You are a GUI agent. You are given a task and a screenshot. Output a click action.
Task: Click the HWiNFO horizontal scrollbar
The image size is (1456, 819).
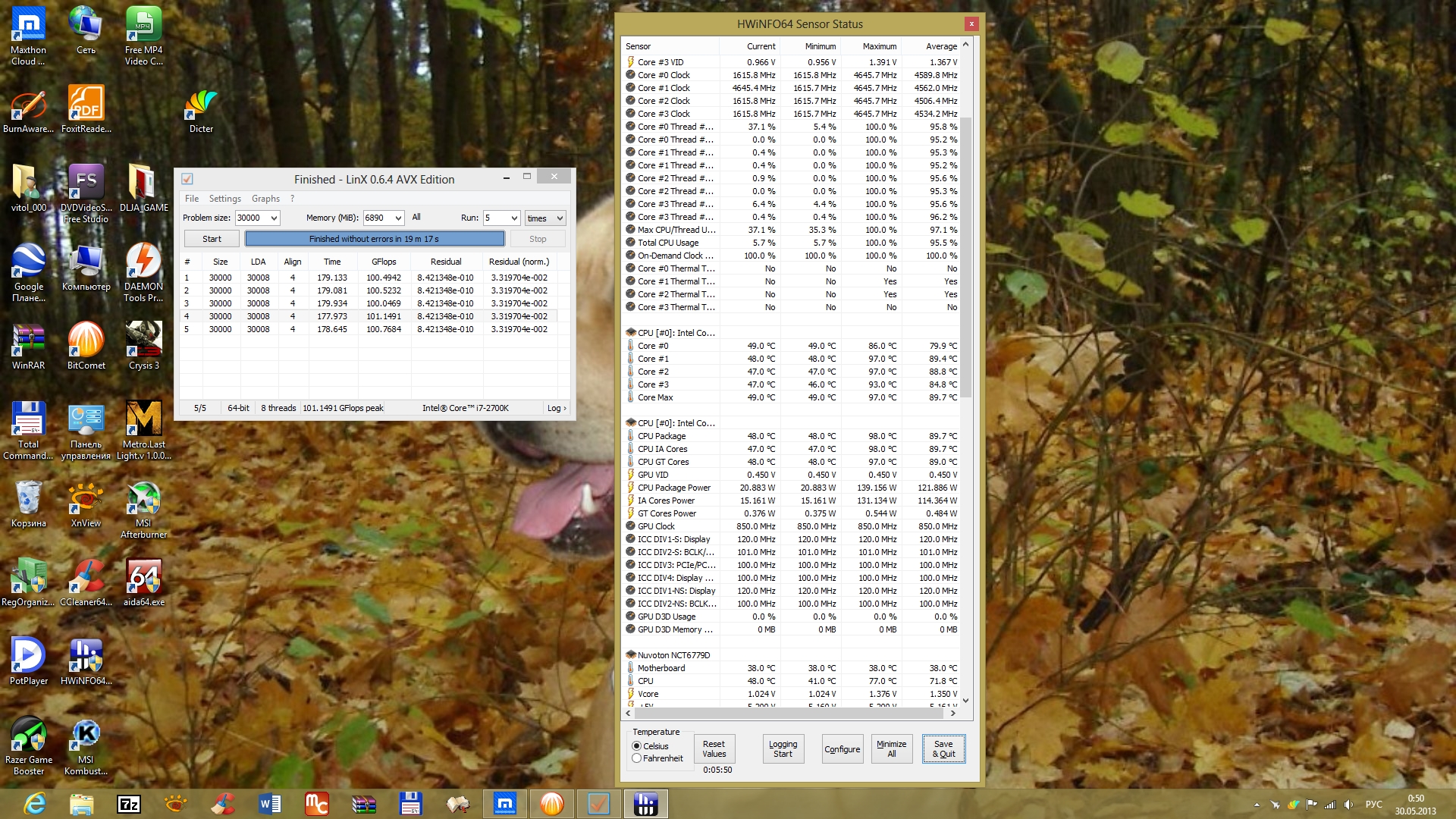(789, 714)
